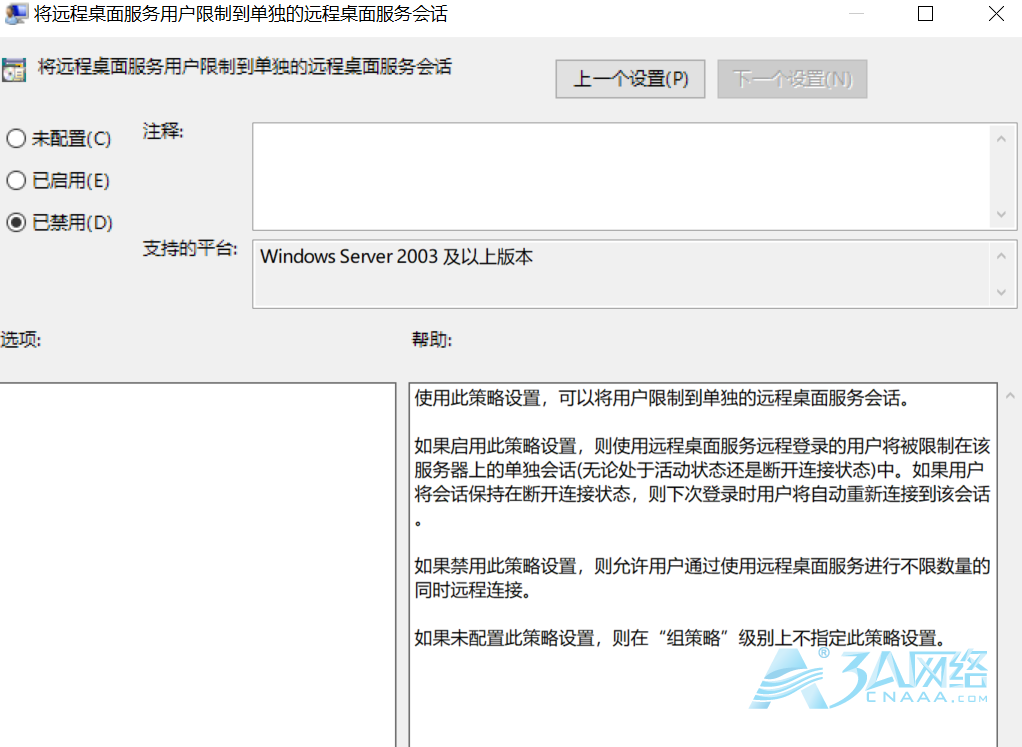The width and height of the screenshot is (1022, 747).
Task: Maximize the policy settings window
Action: pos(925,14)
